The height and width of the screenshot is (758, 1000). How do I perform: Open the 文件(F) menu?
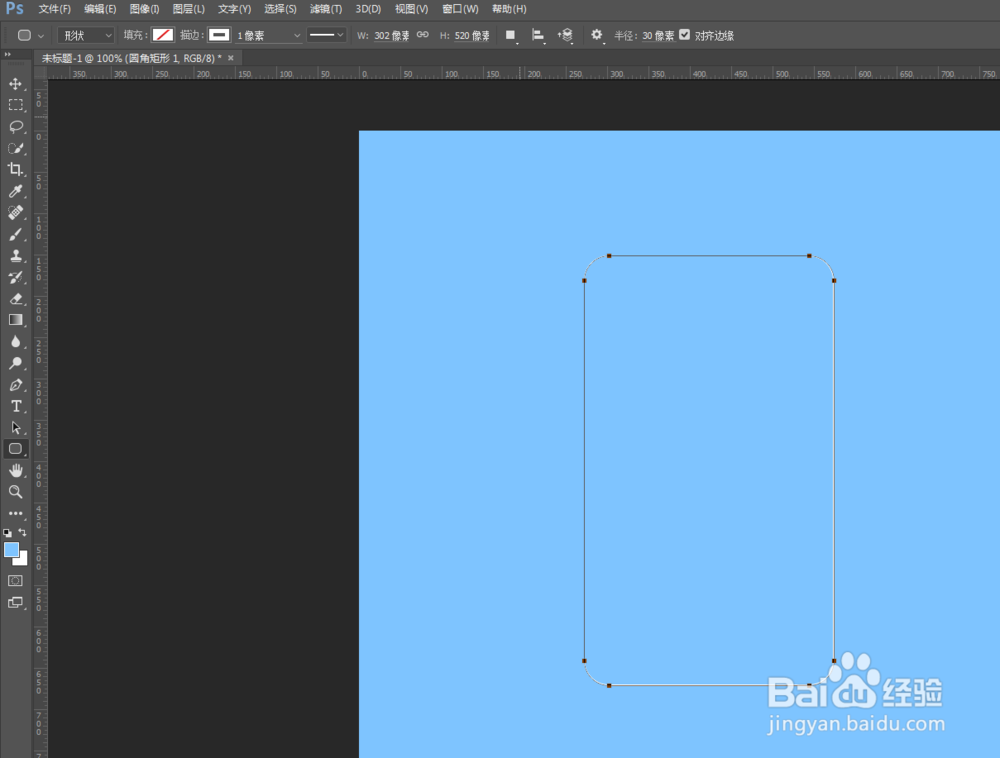pos(54,9)
